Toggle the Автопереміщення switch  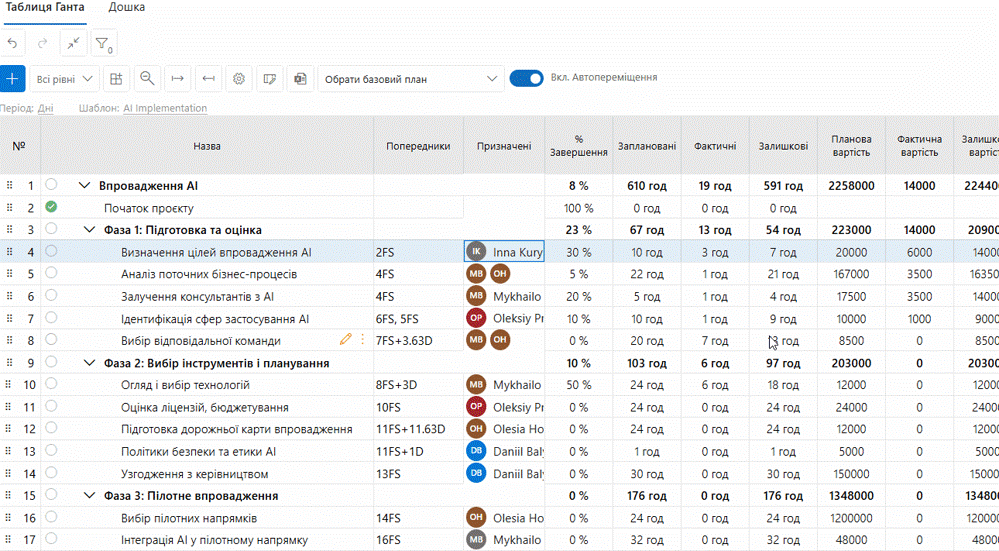(x=526, y=78)
